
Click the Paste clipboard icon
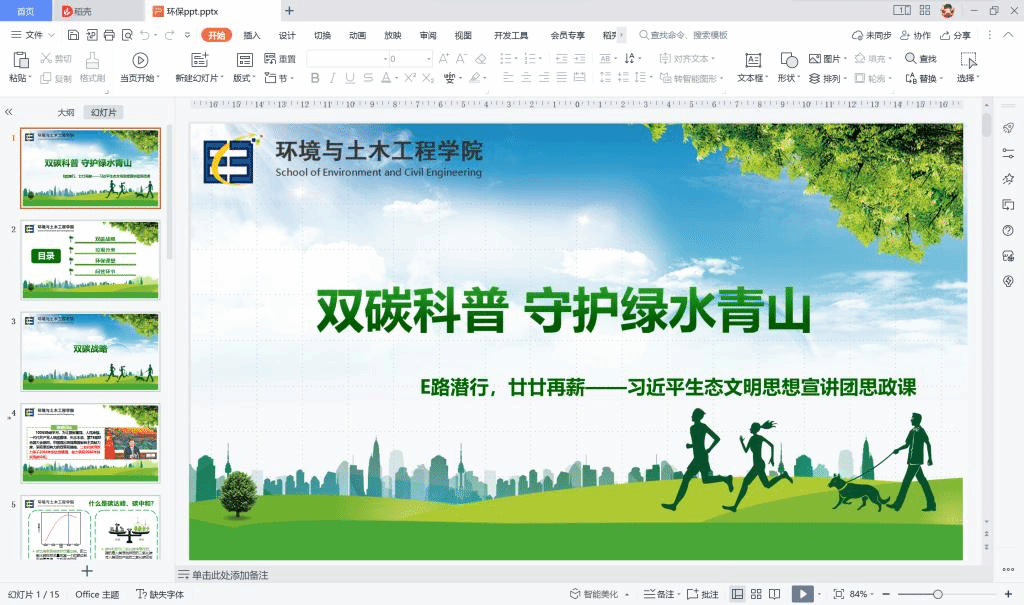coord(18,60)
